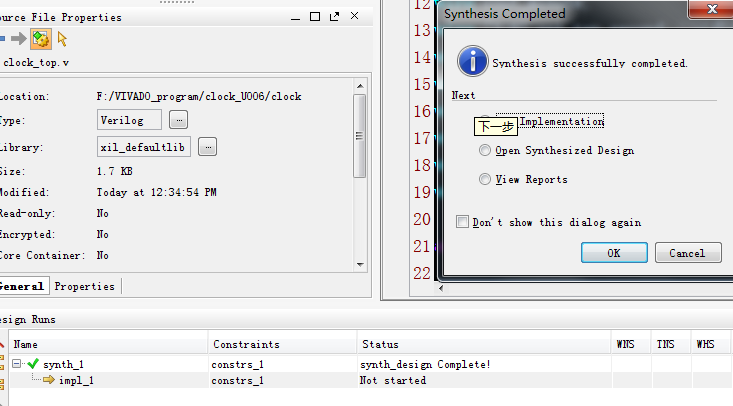Click 'Not started' status of impl_1
The height and width of the screenshot is (406, 733).
tap(393, 380)
